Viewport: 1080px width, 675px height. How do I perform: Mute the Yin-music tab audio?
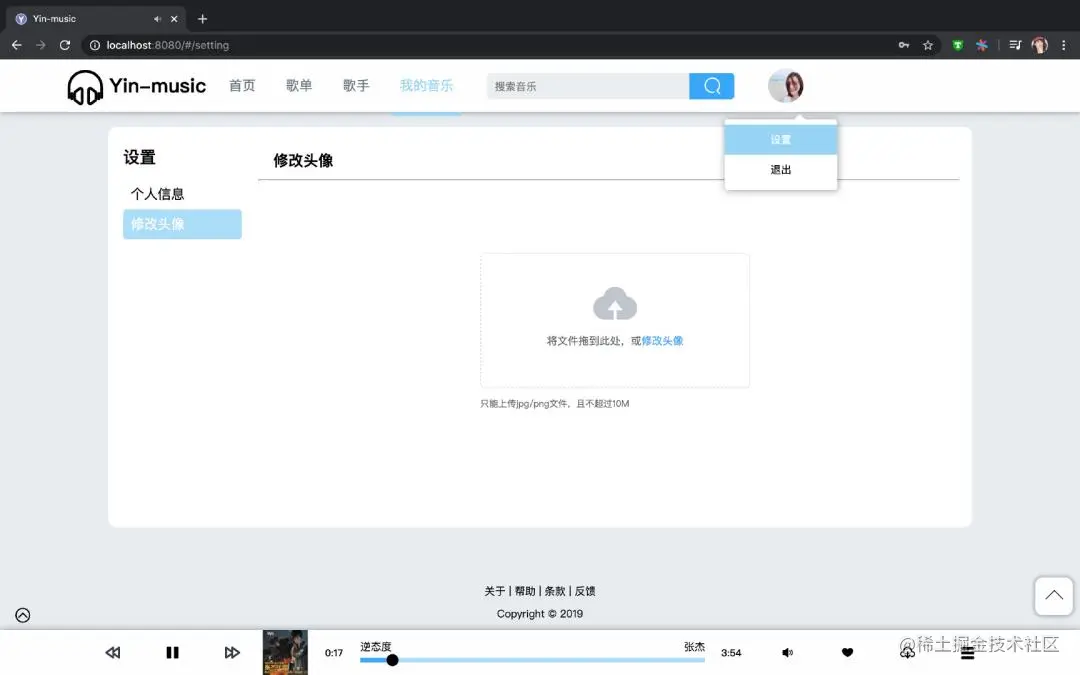(x=158, y=19)
